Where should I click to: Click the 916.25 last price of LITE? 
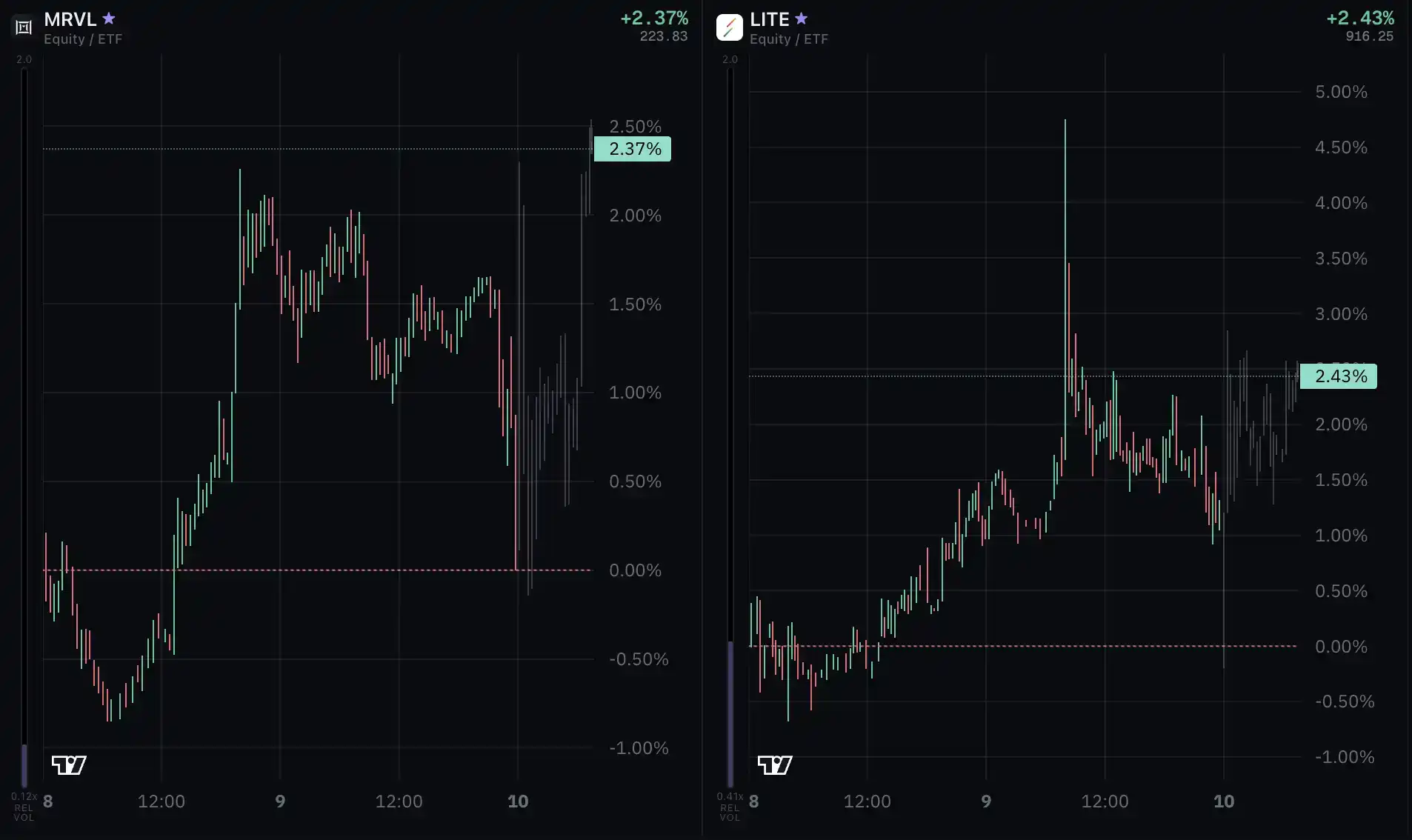pyautogui.click(x=1370, y=36)
